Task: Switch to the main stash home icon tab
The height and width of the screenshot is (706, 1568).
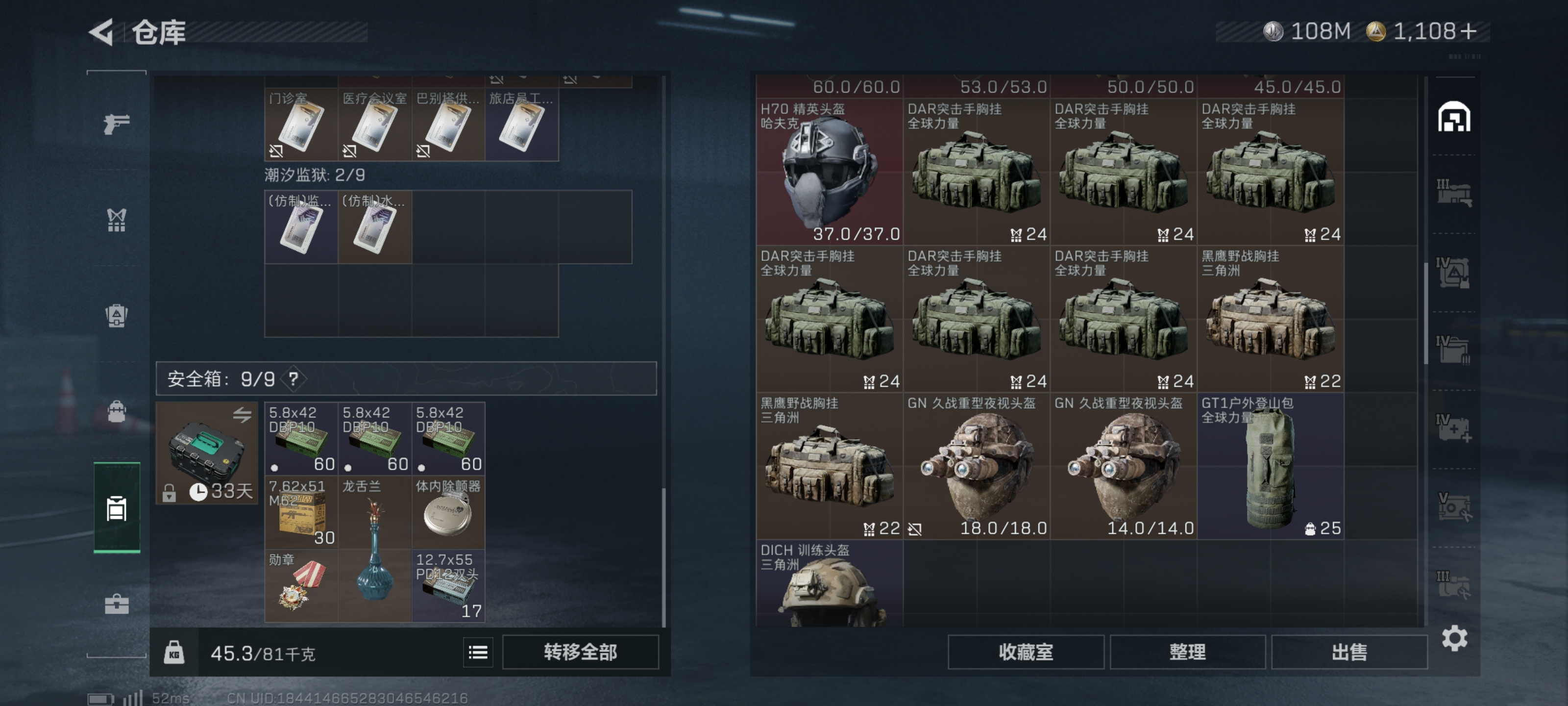Action: click(x=1454, y=117)
